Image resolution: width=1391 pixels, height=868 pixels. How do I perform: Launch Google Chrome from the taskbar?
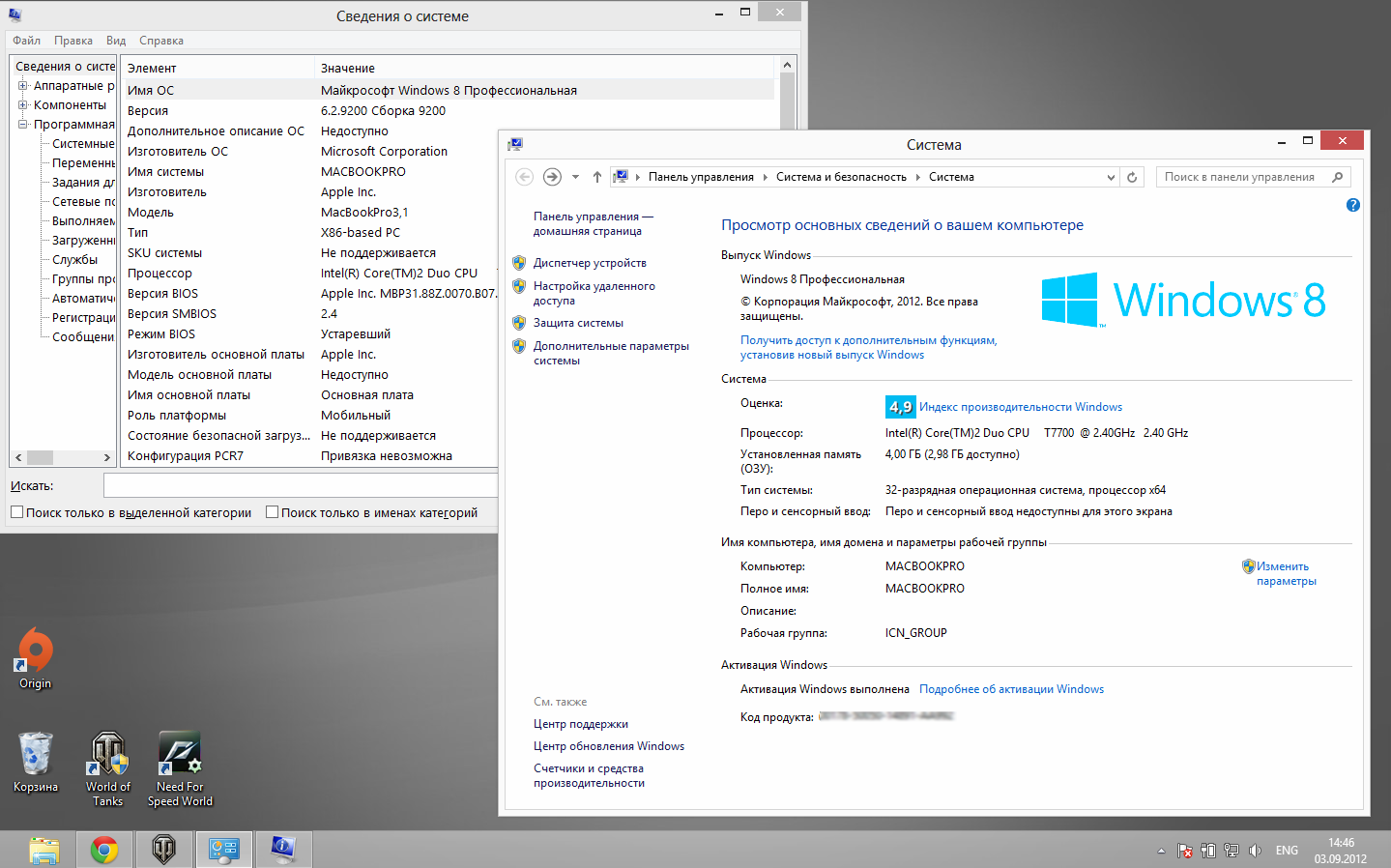(x=104, y=850)
